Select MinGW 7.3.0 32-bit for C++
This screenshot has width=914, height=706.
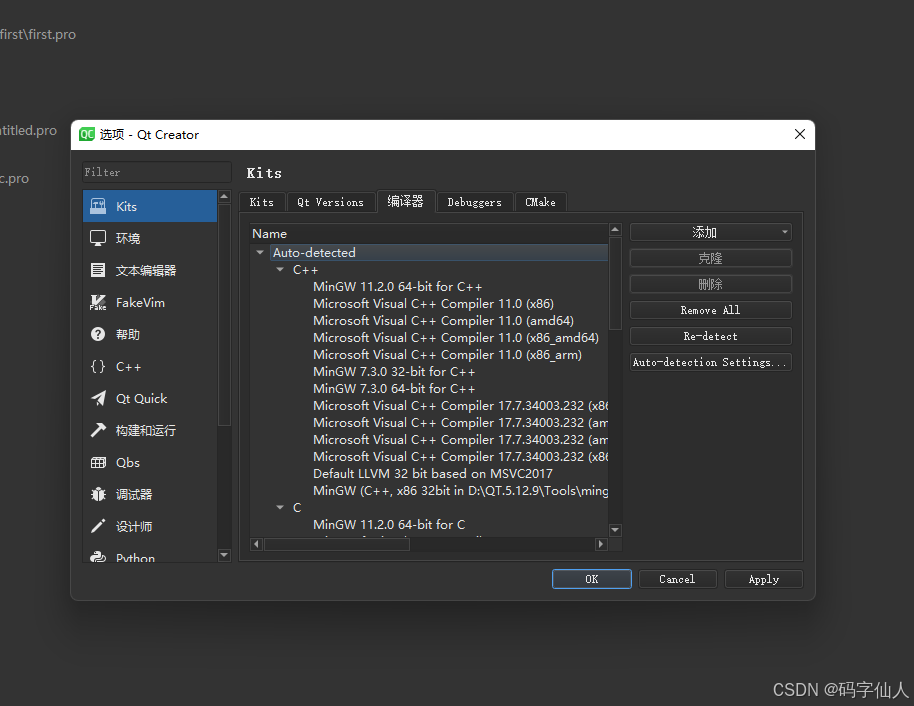[394, 371]
